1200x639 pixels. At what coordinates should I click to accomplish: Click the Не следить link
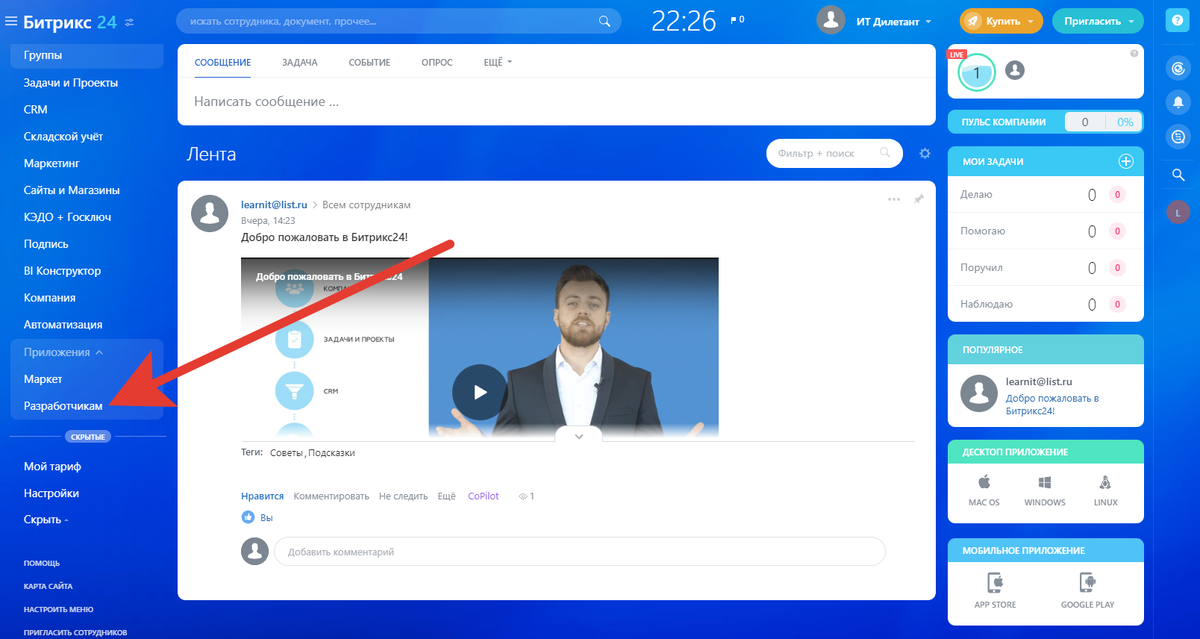(x=403, y=496)
